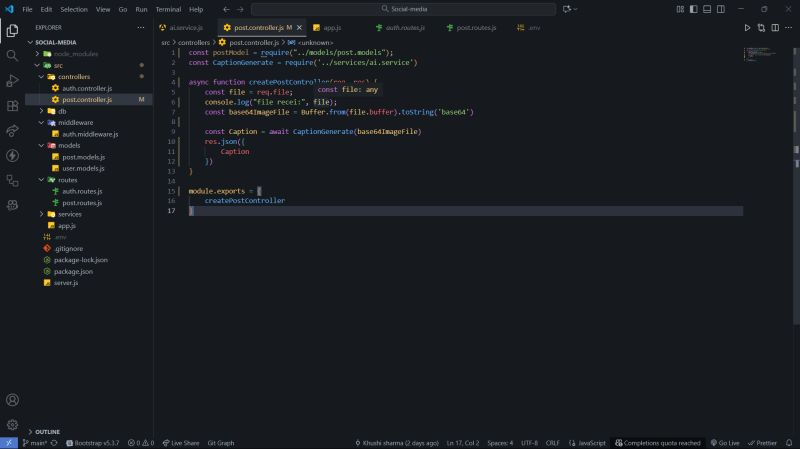The image size is (800, 449).
Task: Click the remote window indicator
Action: 9,443
